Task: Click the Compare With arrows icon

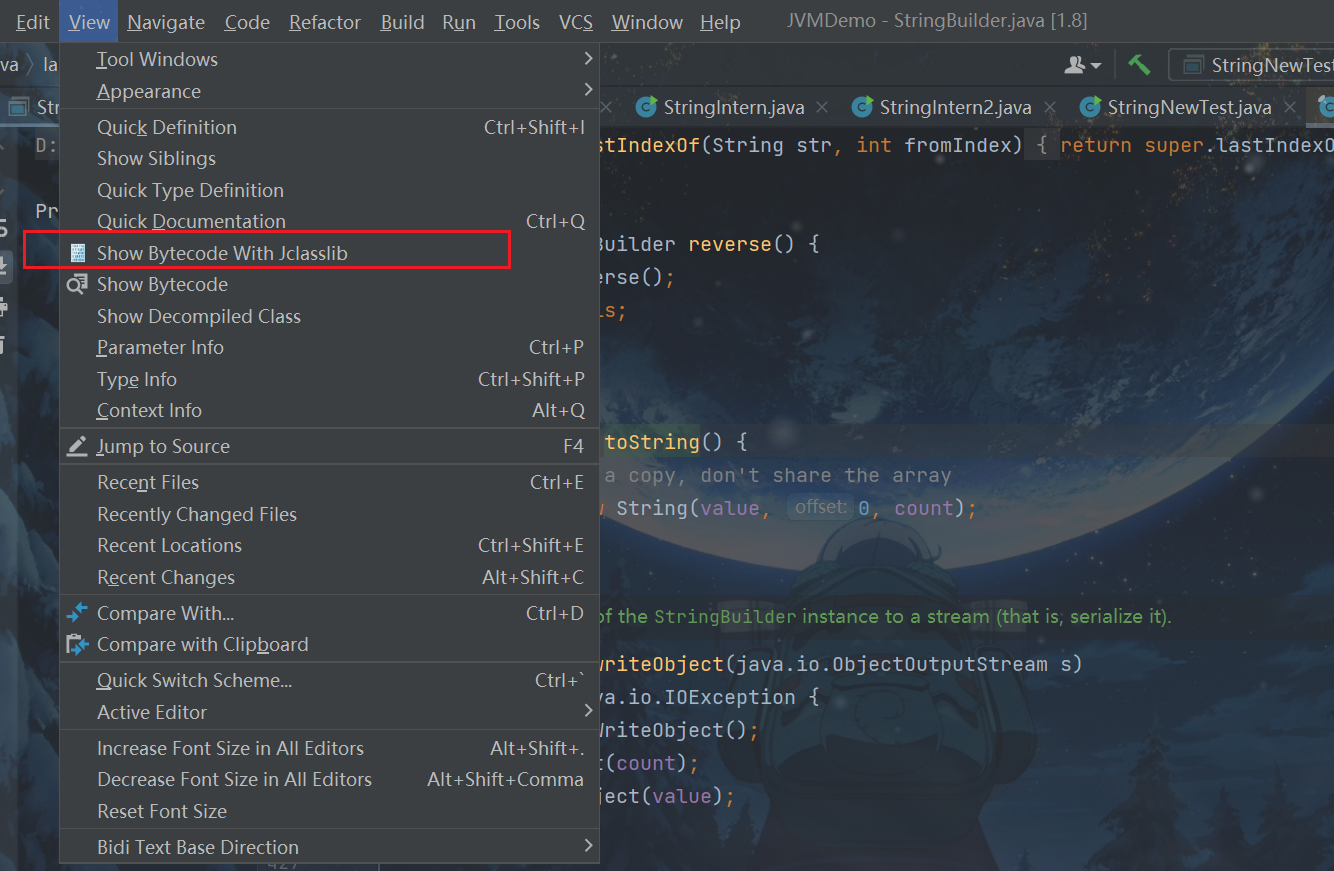Action: coord(77,613)
